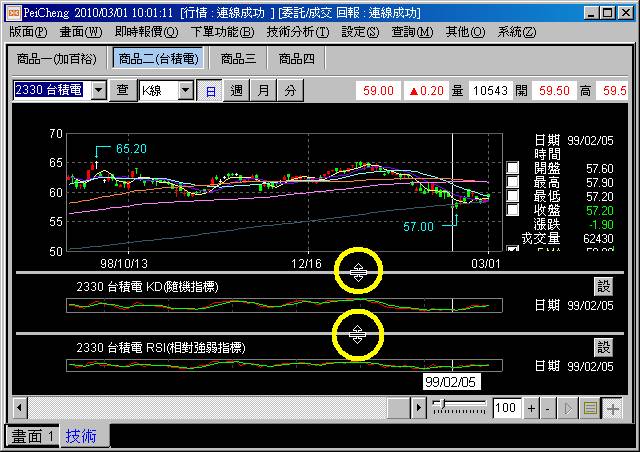Toggle the checkbox next to 開盤
The image size is (640, 452).
pyautogui.click(x=513, y=168)
